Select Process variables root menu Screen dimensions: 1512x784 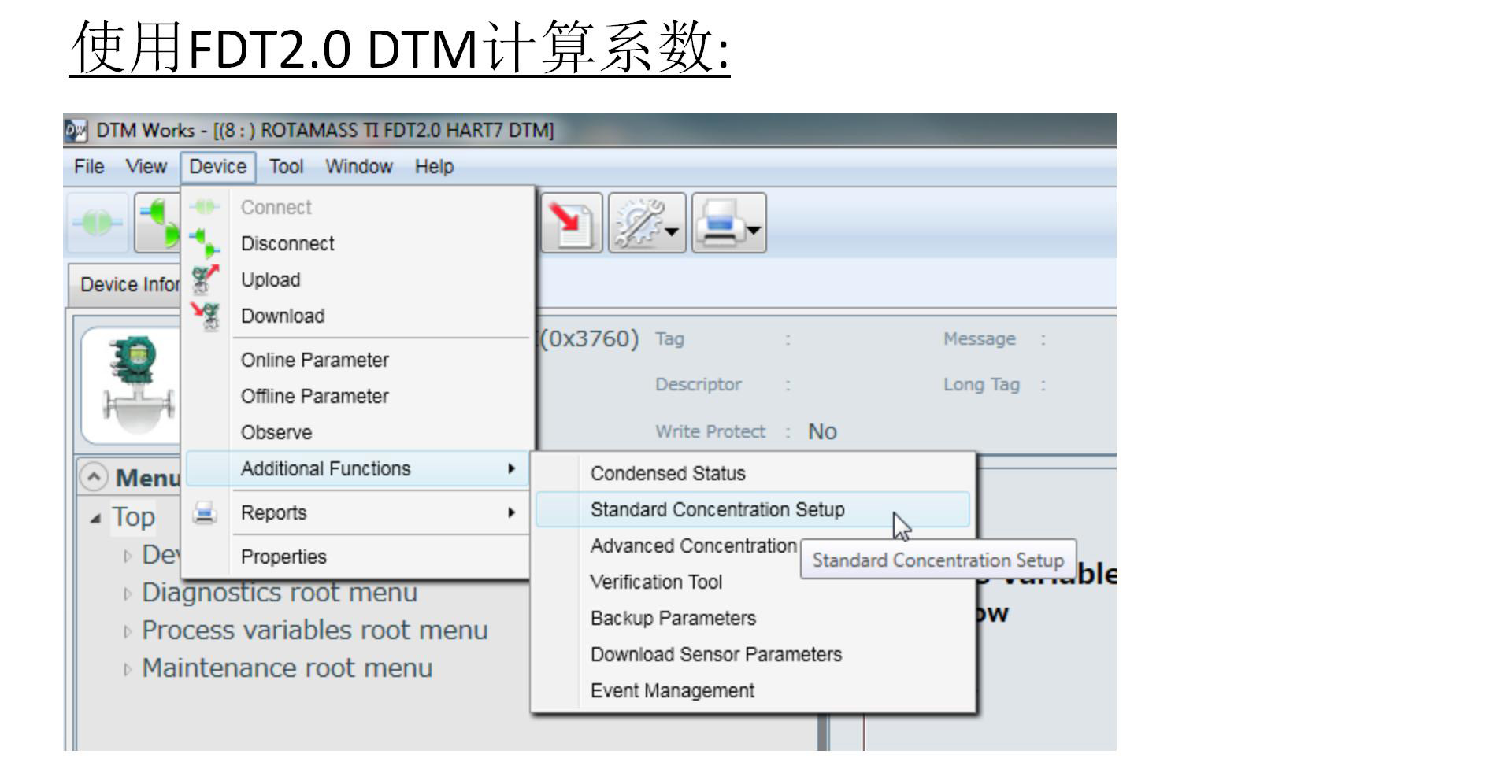(x=315, y=631)
